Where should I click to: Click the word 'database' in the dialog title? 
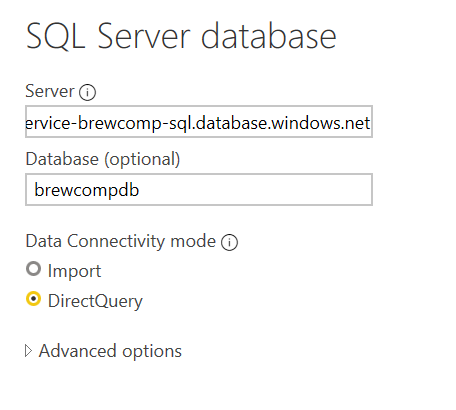coord(269,35)
